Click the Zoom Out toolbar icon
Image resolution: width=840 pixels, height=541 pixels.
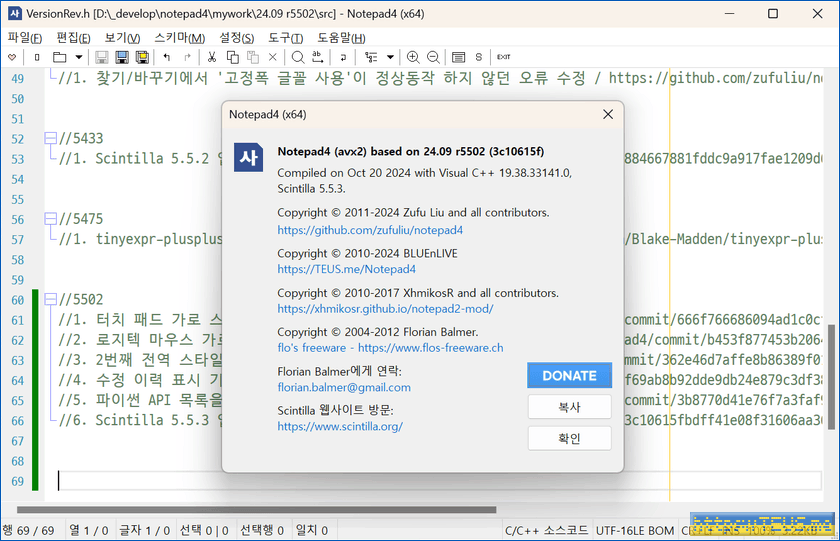pyautogui.click(x=433, y=57)
